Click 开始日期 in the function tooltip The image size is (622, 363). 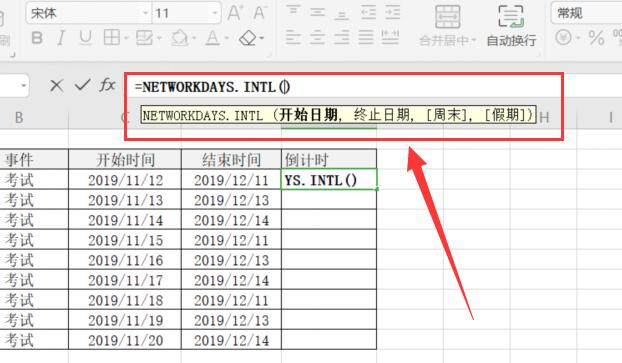[x=308, y=115]
